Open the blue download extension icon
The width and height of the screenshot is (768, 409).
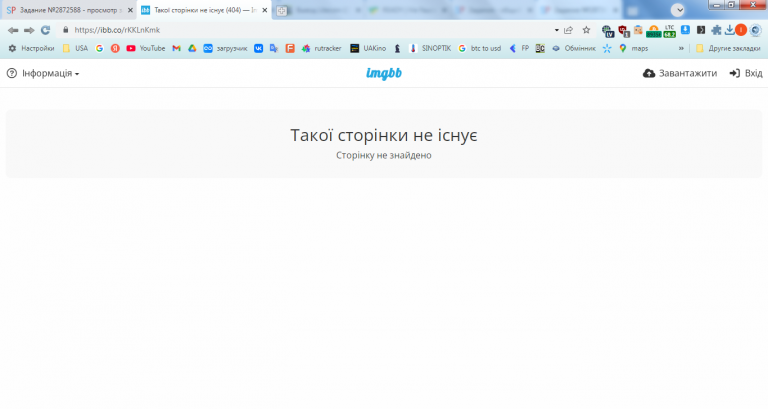pyautogui.click(x=685, y=30)
